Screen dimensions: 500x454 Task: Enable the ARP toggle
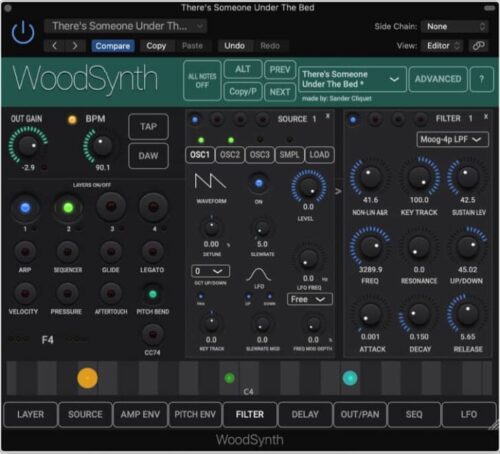pos(25,252)
